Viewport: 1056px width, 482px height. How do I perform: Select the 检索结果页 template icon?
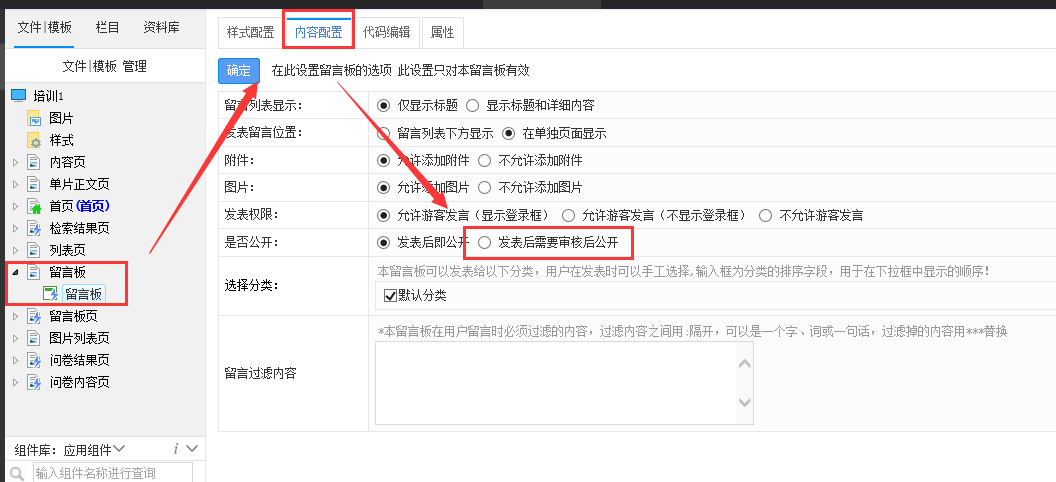[x=33, y=228]
